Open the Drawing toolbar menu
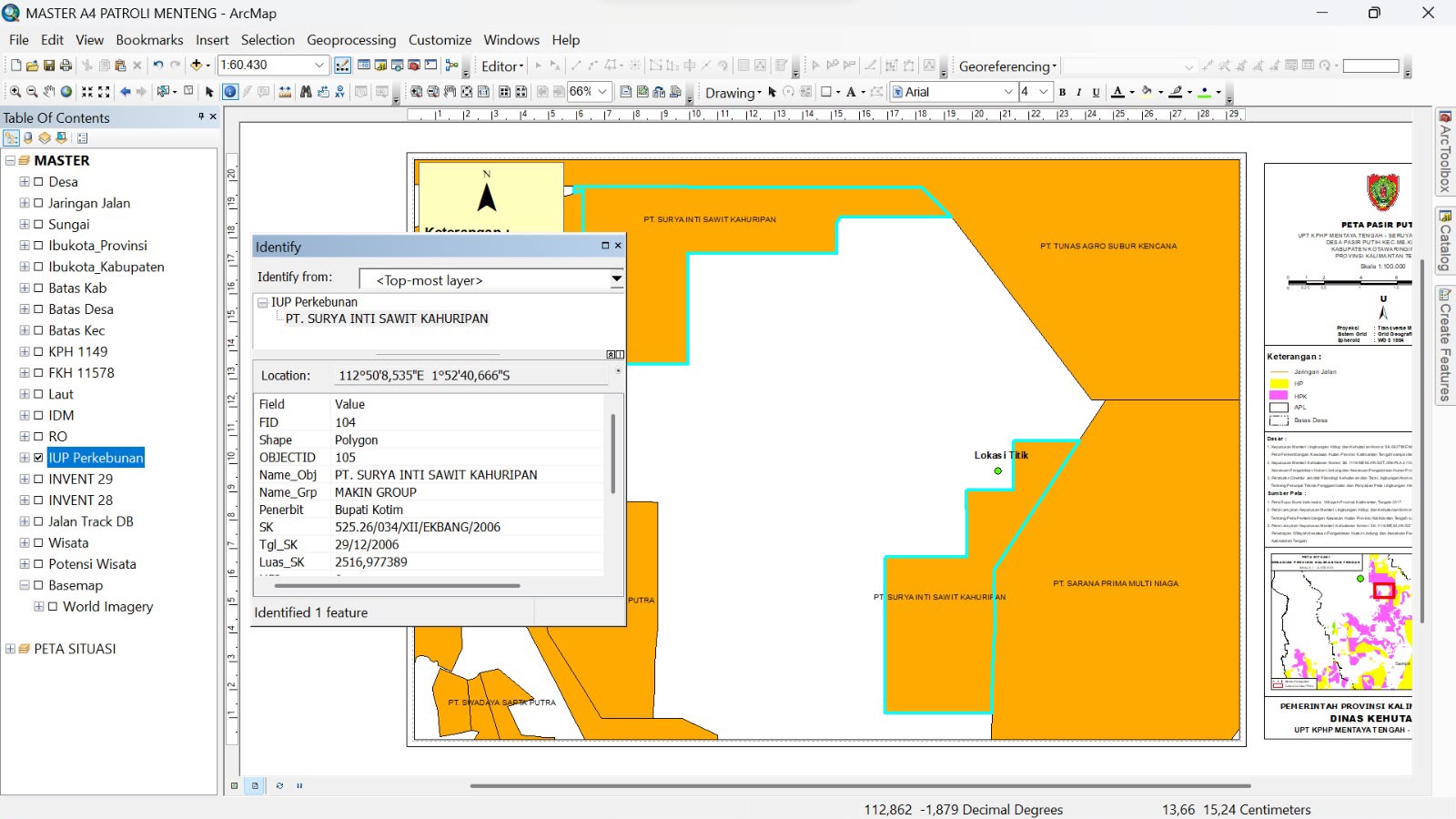Screen dimensions: 1456x819 tap(733, 92)
